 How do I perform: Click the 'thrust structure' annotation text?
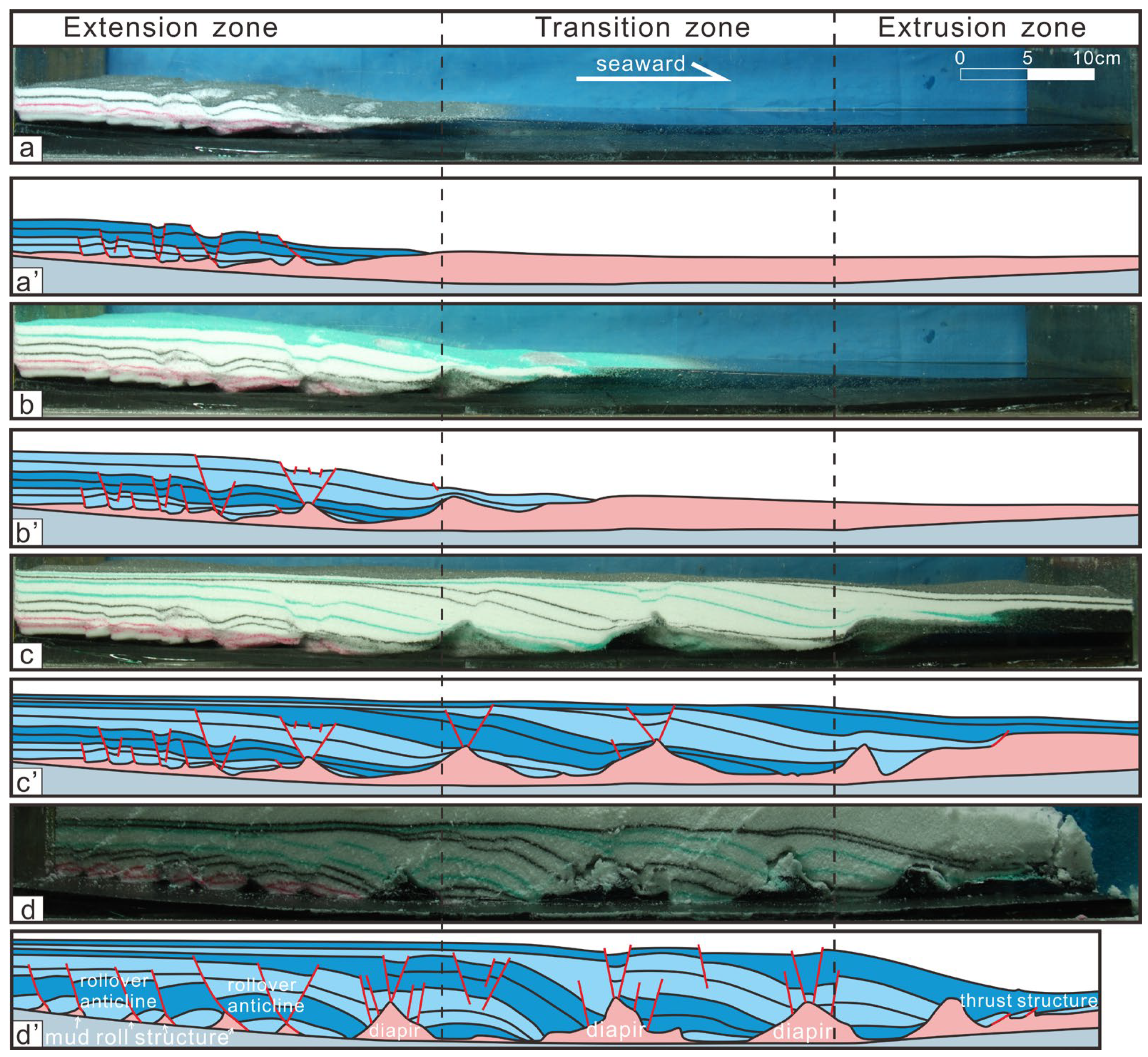pyautogui.click(x=1028, y=1000)
